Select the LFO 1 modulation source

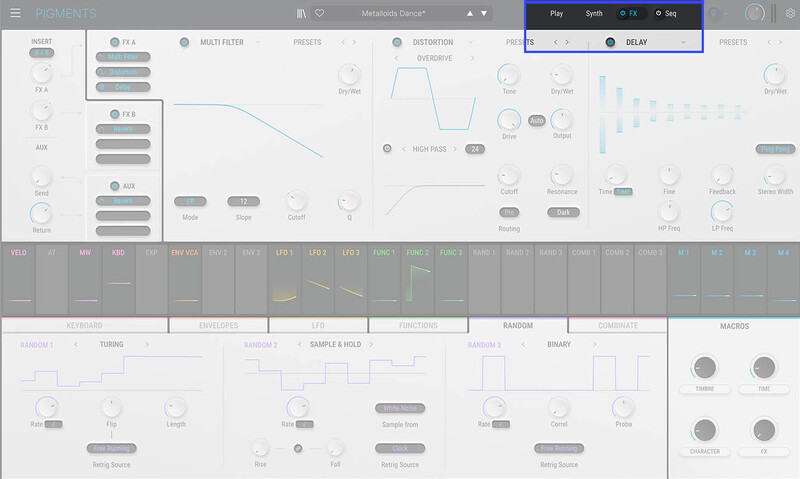point(285,279)
